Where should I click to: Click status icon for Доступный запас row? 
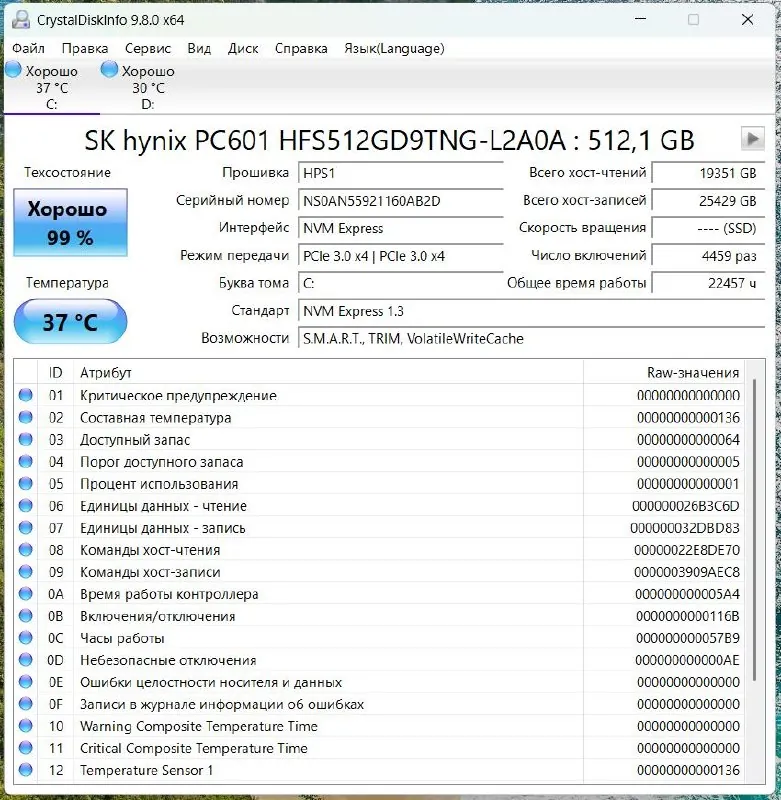[x=26, y=439]
